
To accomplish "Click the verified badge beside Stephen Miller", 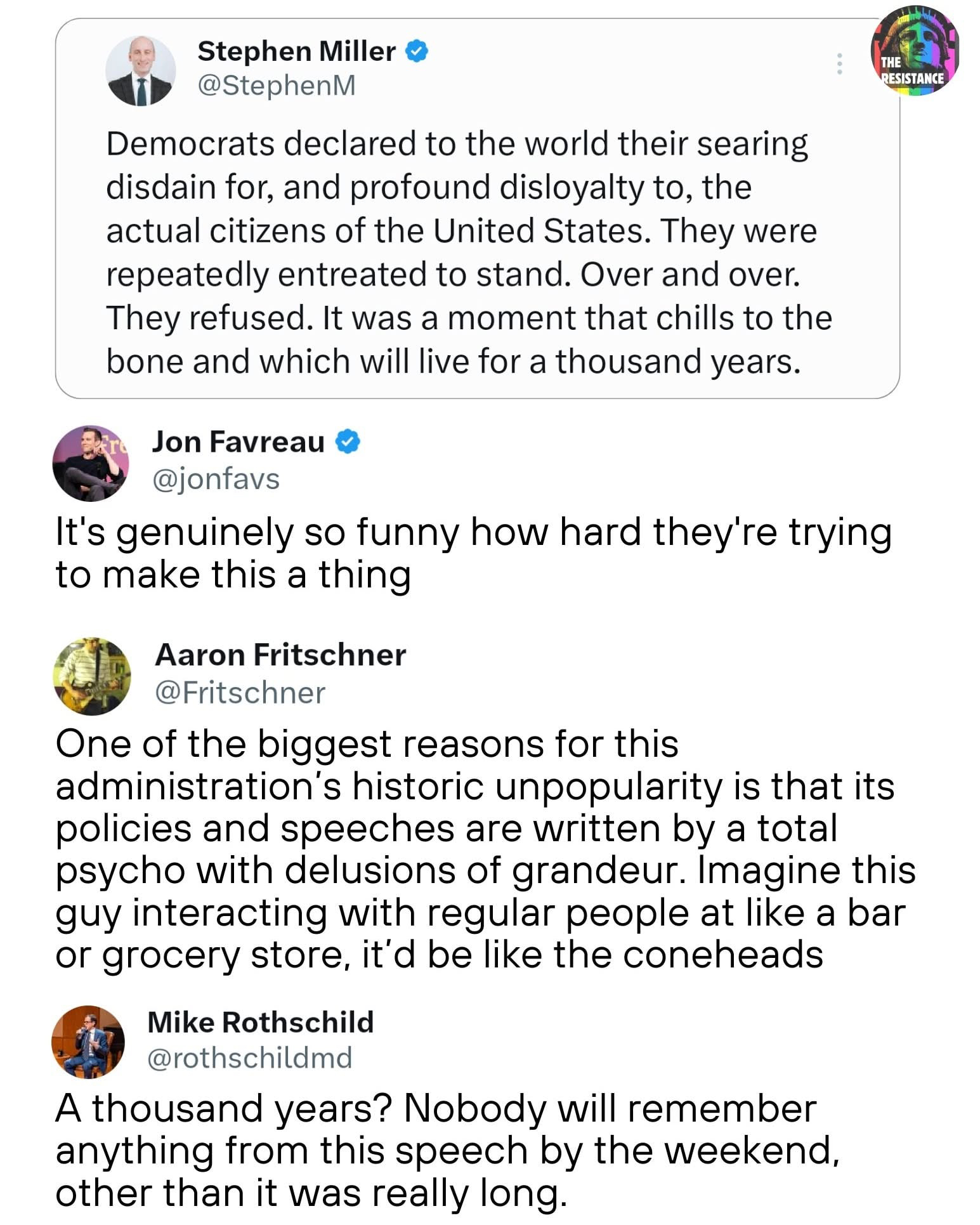I will point(416,51).
